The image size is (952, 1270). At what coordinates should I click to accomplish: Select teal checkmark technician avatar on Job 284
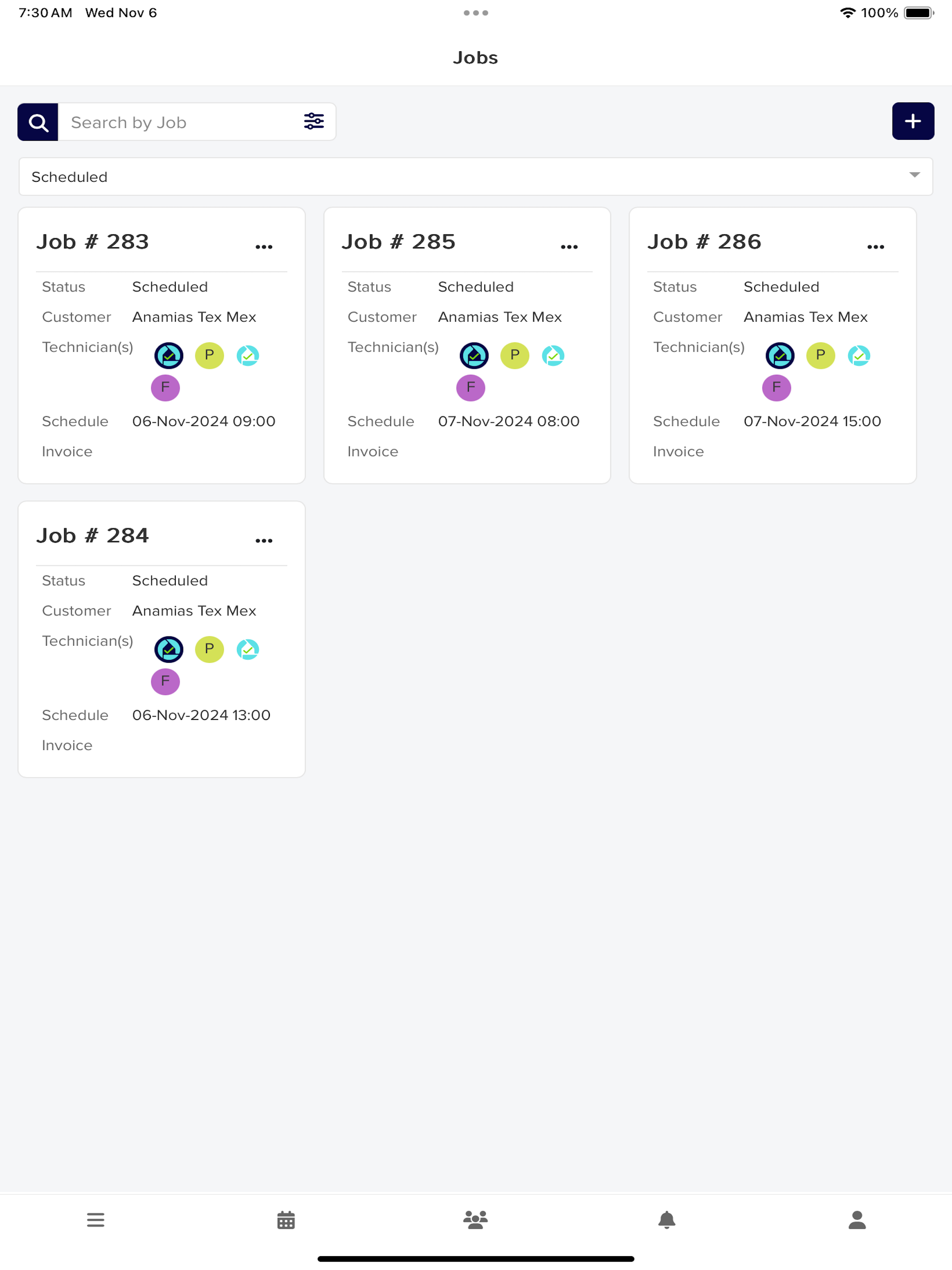[x=248, y=650]
